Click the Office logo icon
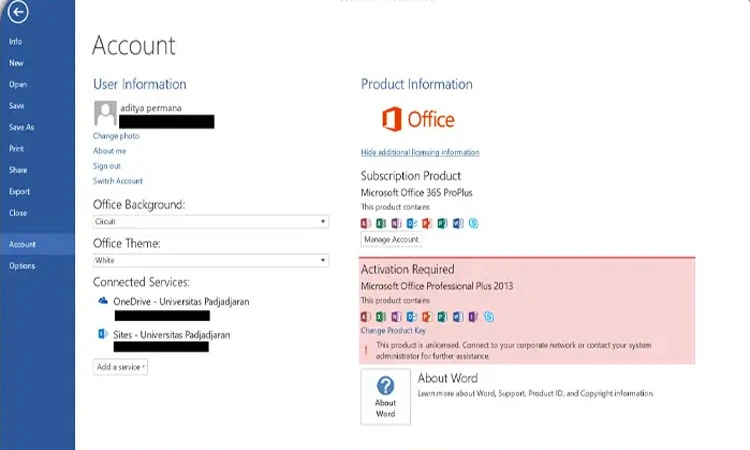750x450 pixels. (392, 120)
